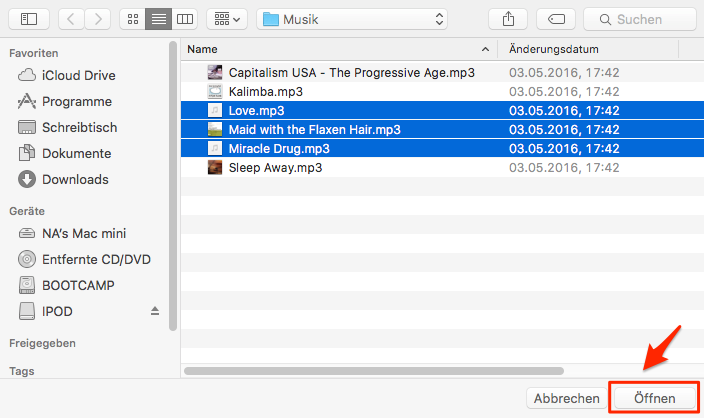The height and width of the screenshot is (418, 704).
Task: Open the Musik folder path popup
Action: coord(352,19)
